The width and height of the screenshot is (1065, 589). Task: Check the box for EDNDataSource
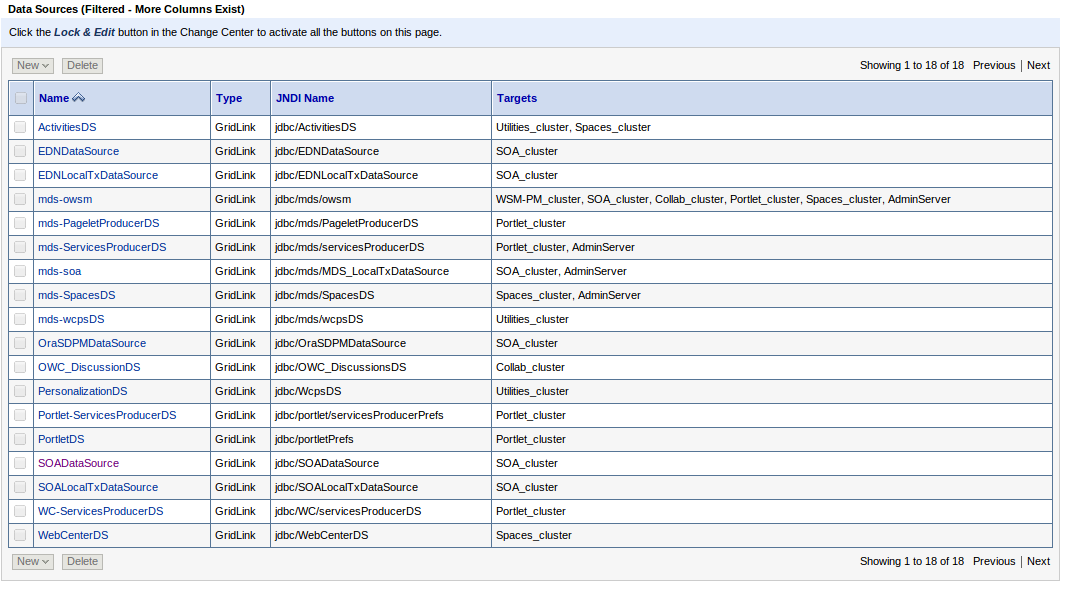click(x=20, y=151)
